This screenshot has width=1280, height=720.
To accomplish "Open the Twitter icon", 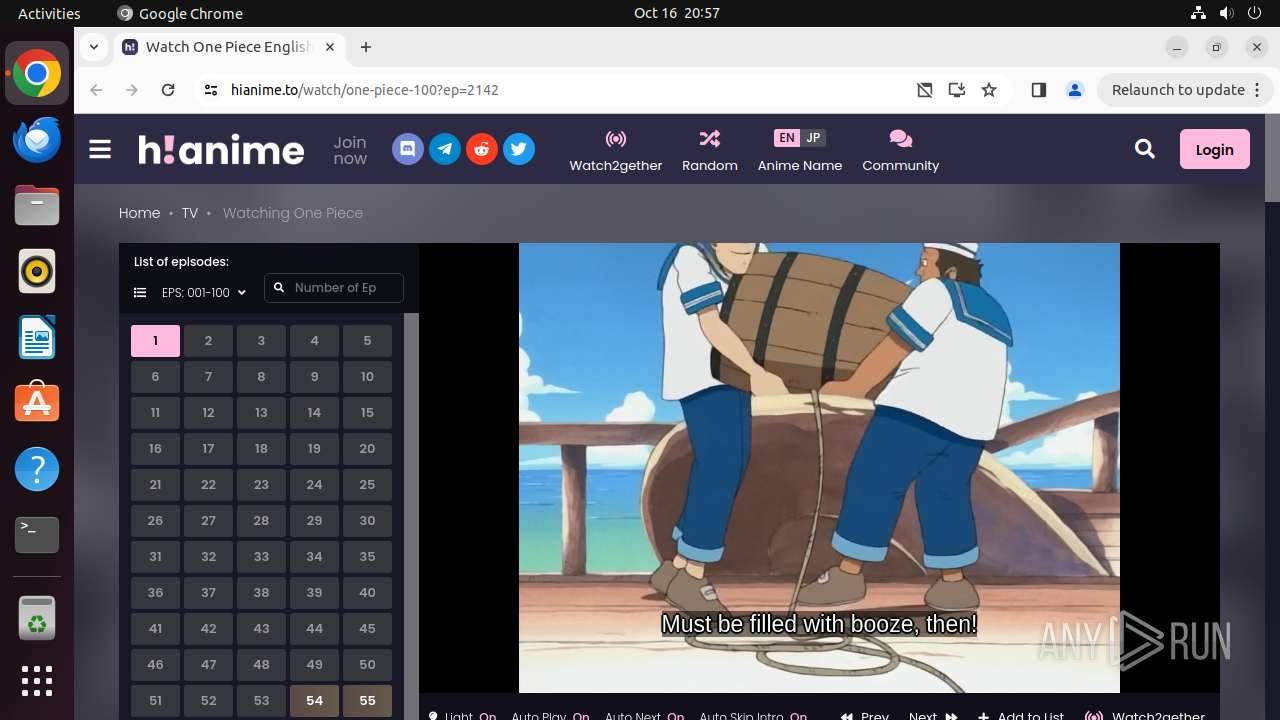I will pos(519,149).
